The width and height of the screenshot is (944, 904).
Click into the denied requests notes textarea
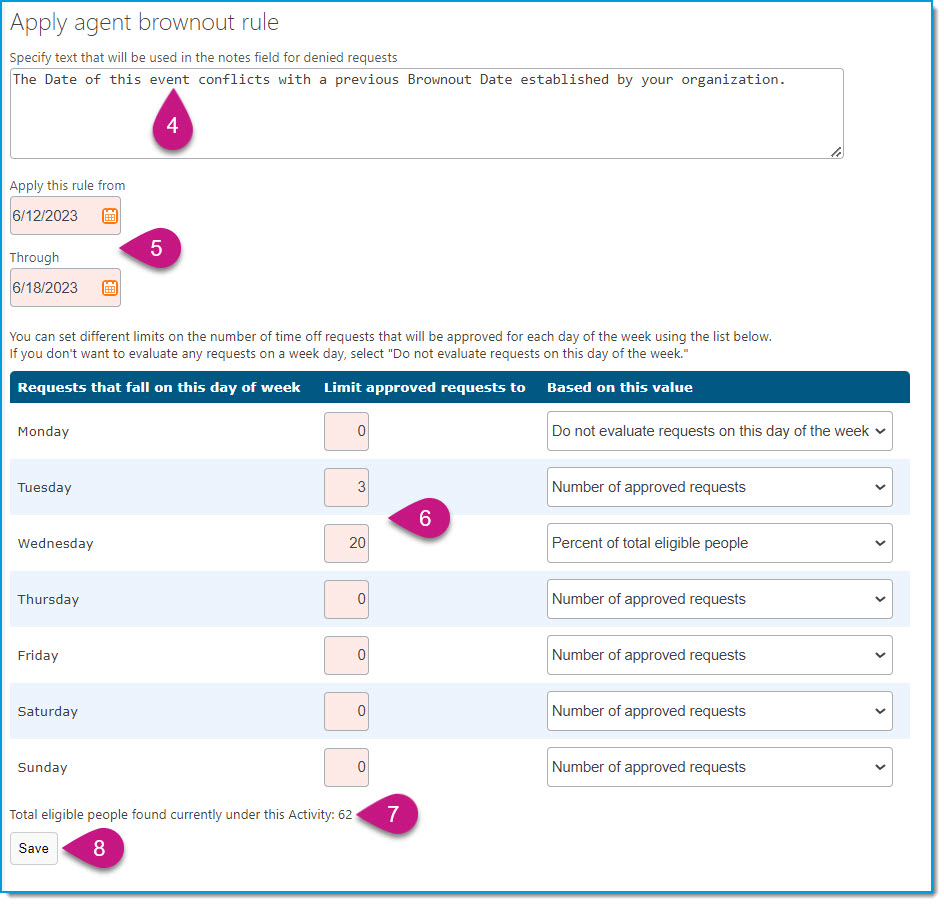tap(427, 114)
